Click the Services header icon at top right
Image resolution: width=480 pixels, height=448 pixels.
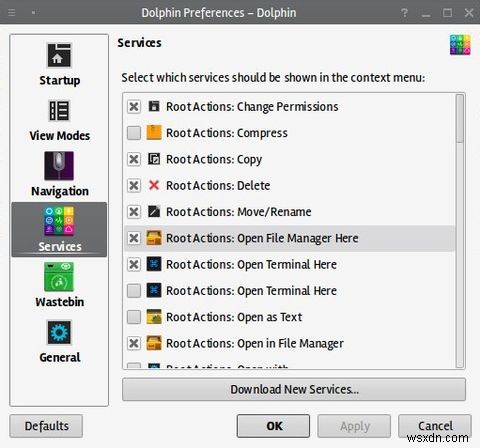pyautogui.click(x=460, y=45)
